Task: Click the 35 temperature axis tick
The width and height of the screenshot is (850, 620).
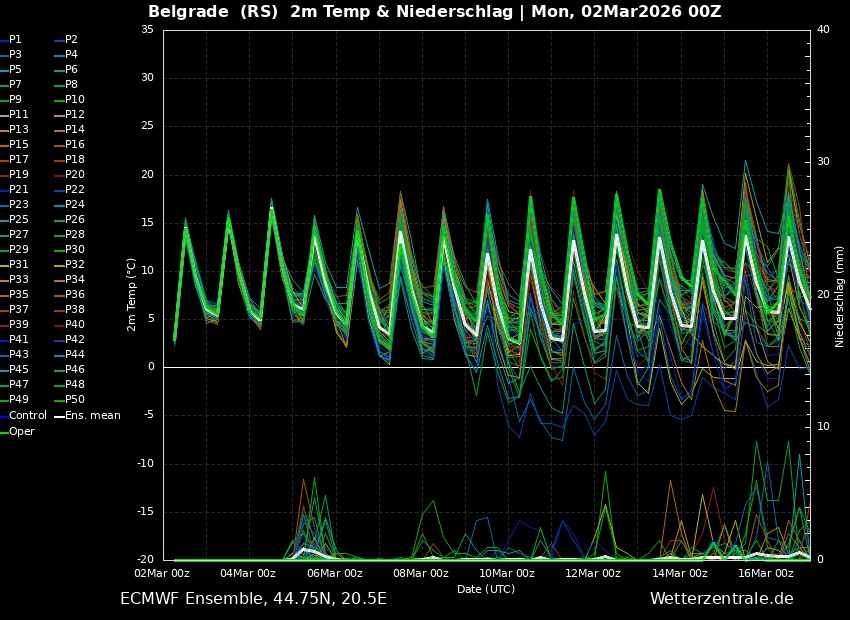Action: [146, 30]
